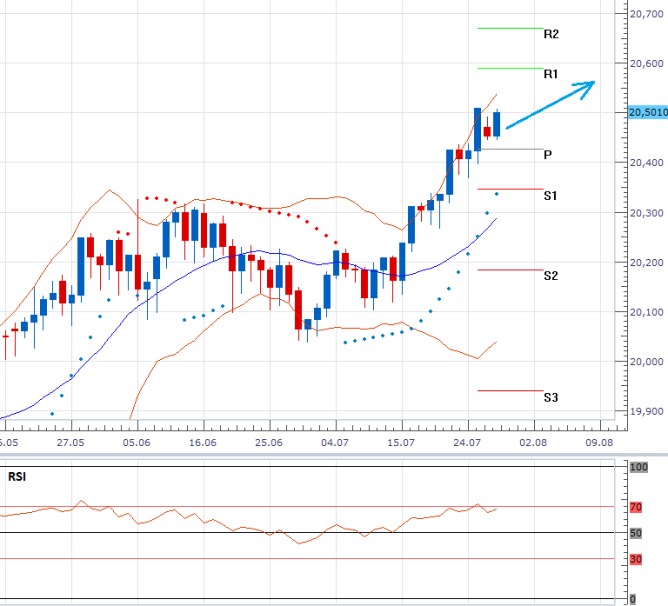Click the S2 support level label
This screenshot has height=606, width=668.
(x=551, y=276)
